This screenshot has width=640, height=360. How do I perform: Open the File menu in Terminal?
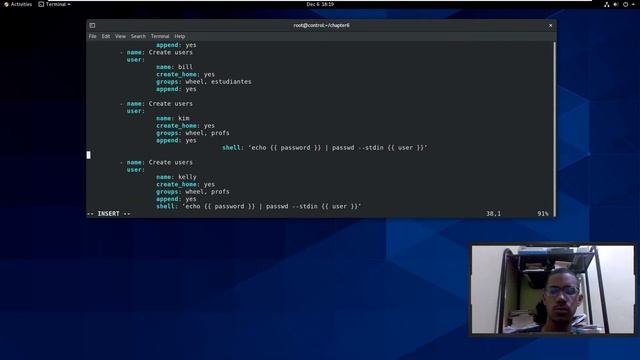click(93, 36)
